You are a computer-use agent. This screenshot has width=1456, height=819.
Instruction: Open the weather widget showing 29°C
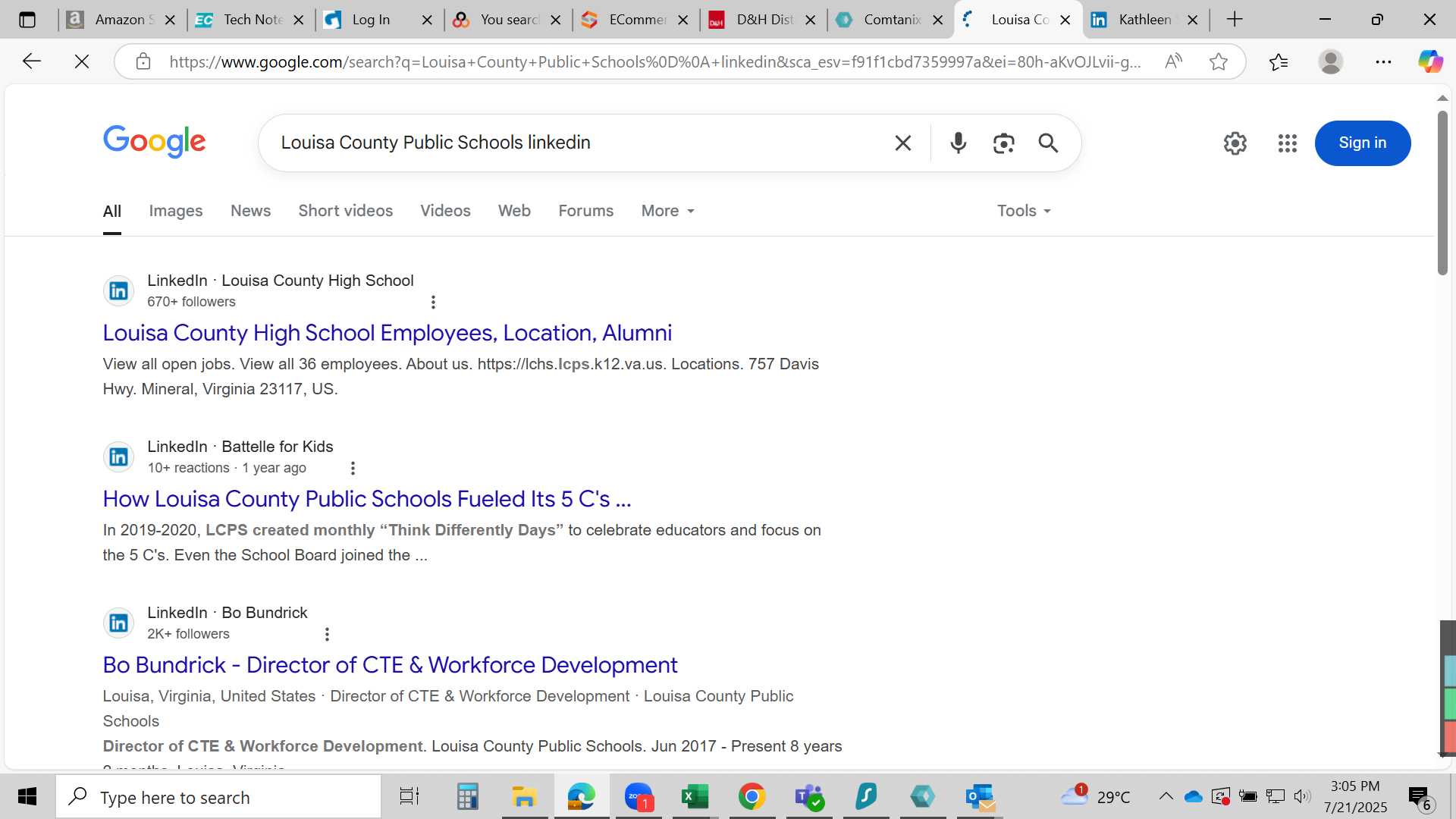tap(1095, 796)
